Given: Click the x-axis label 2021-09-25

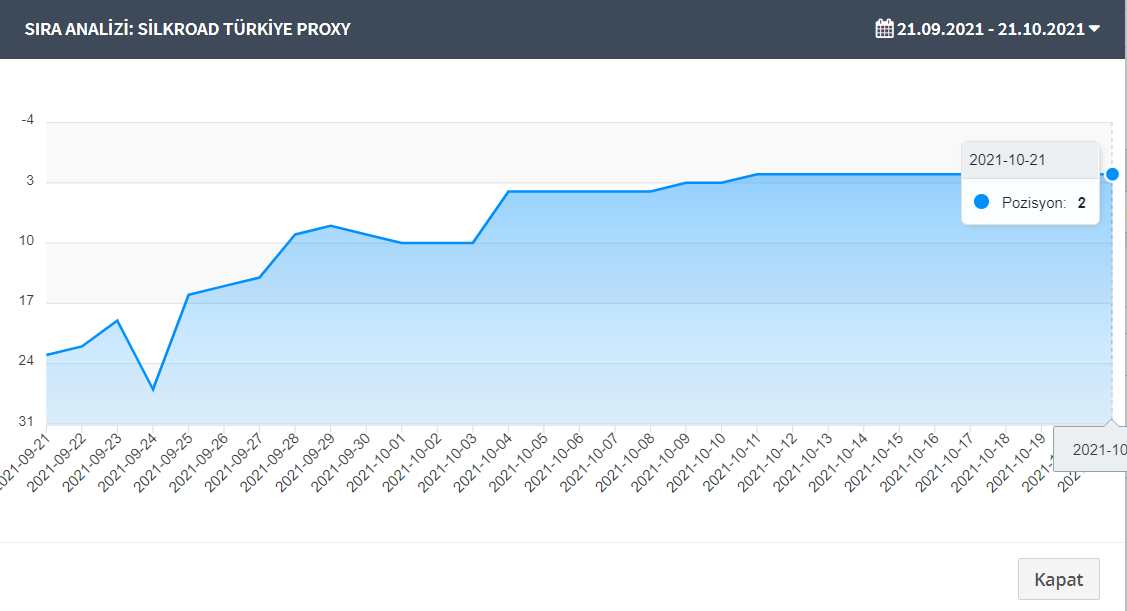Looking at the screenshot, I should click(x=162, y=461).
